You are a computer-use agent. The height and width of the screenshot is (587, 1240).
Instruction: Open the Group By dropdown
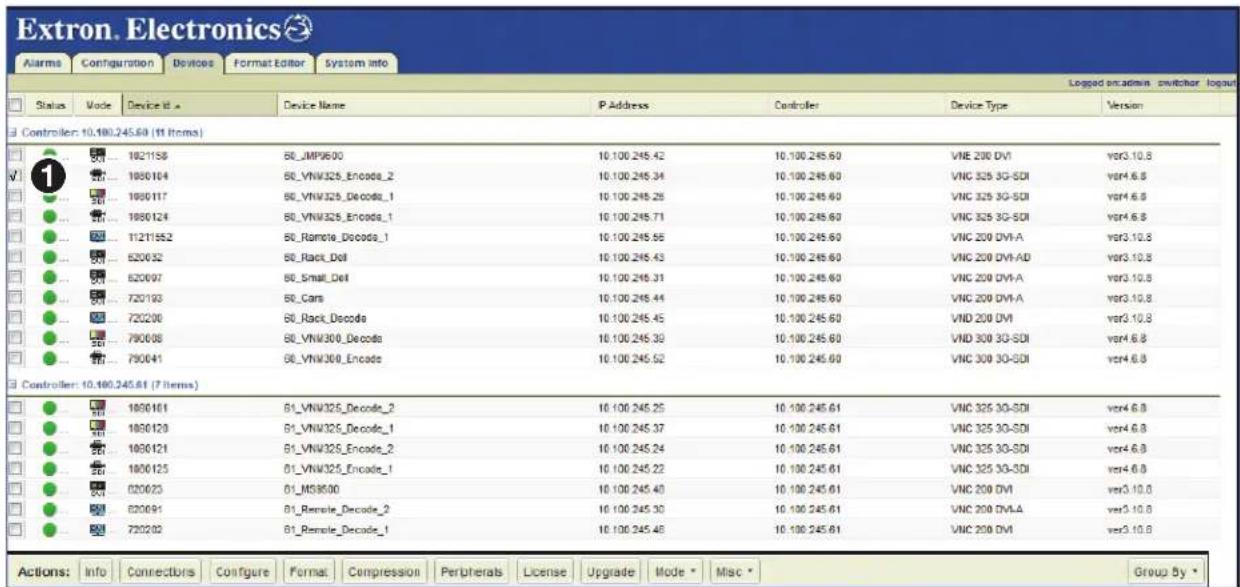pyautogui.click(x=1164, y=571)
